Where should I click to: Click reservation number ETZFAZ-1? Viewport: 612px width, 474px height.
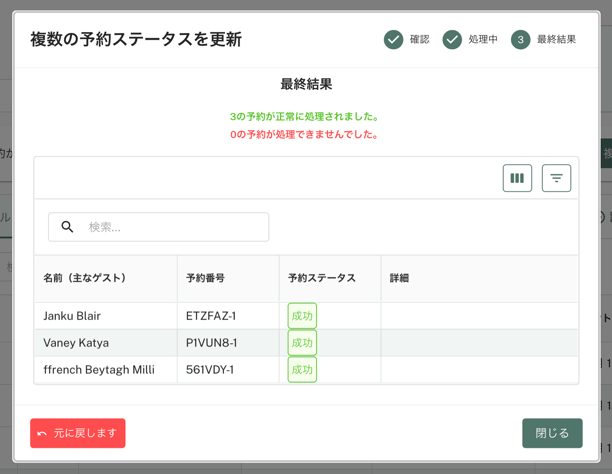[x=211, y=316]
